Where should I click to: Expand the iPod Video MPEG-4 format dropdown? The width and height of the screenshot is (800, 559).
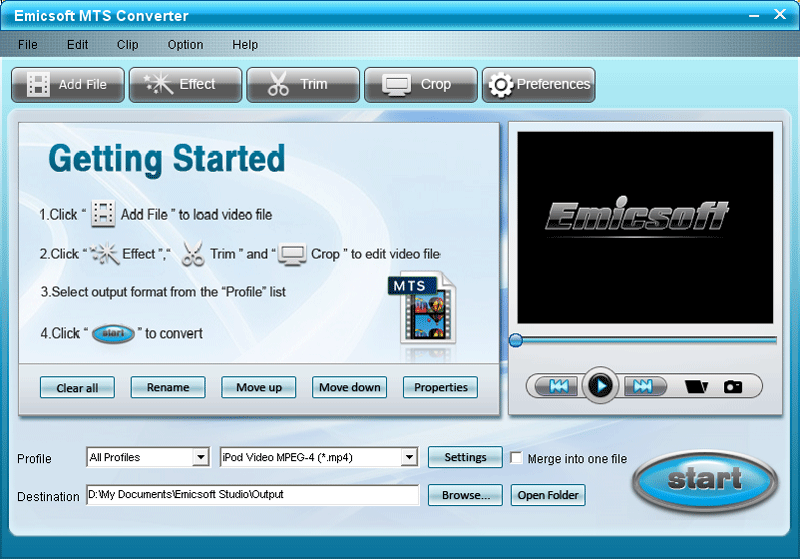[409, 457]
